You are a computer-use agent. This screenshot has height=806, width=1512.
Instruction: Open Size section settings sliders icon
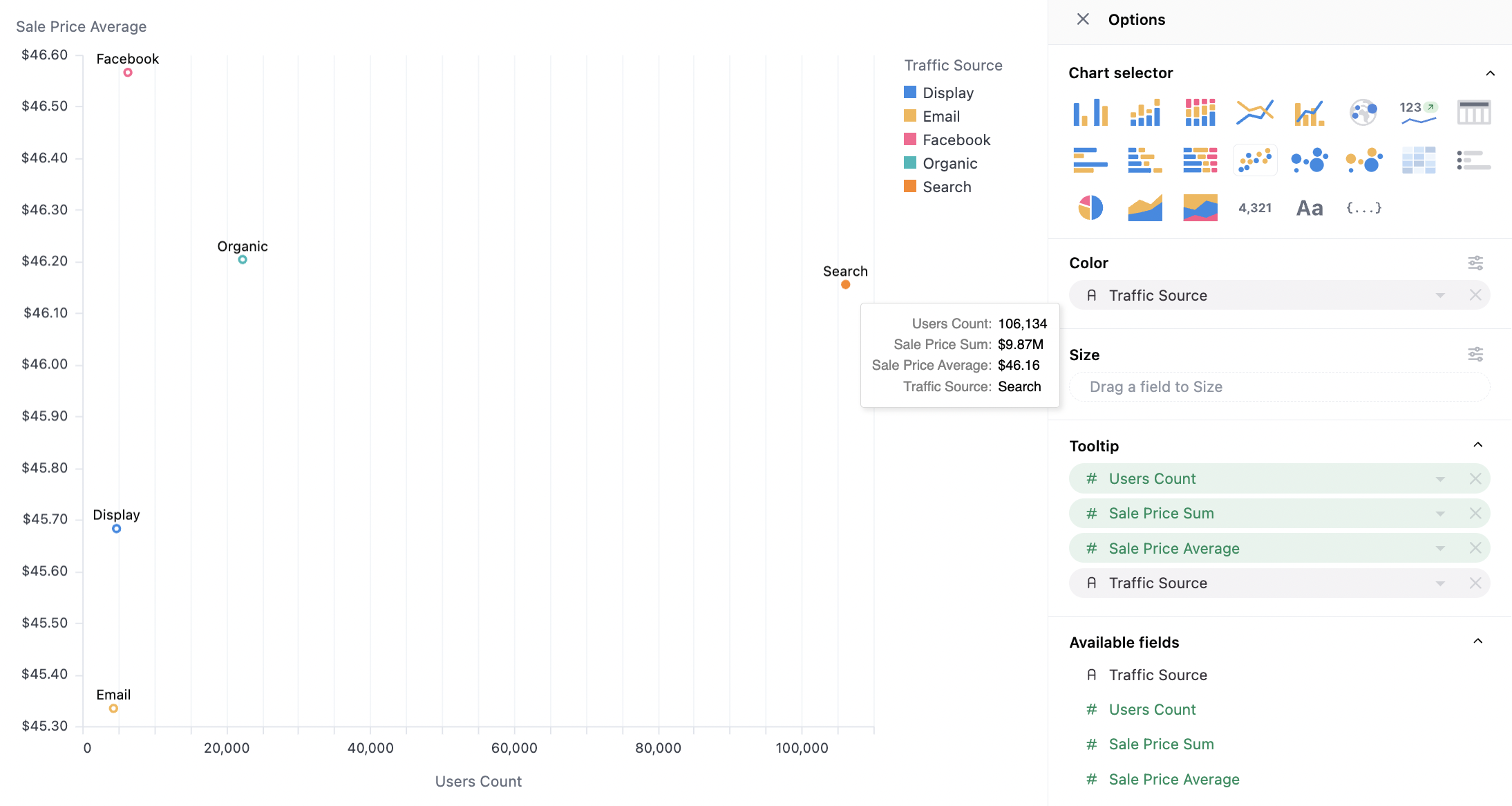click(1475, 355)
